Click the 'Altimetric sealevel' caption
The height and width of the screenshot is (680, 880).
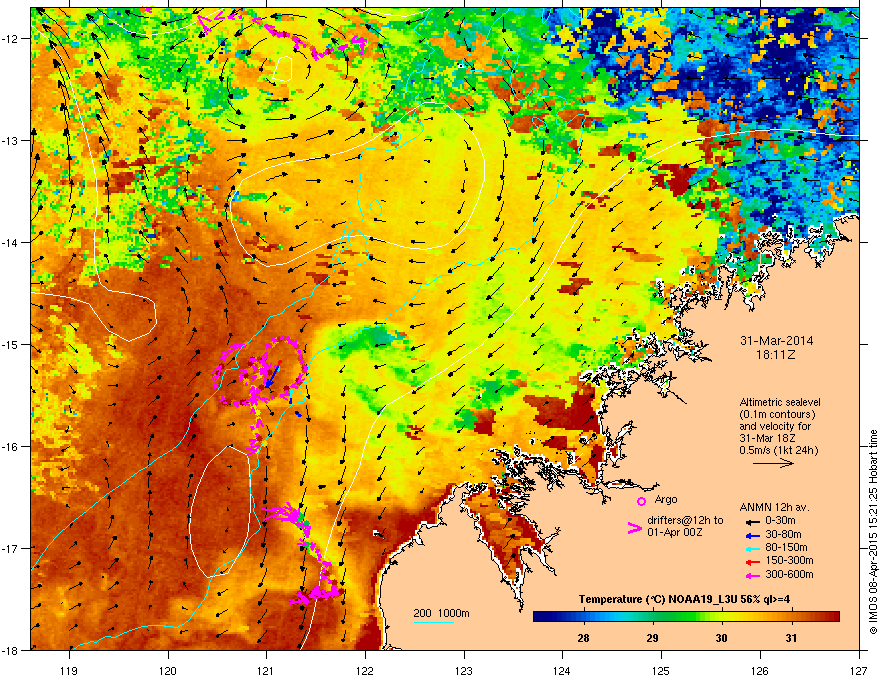[780, 402]
